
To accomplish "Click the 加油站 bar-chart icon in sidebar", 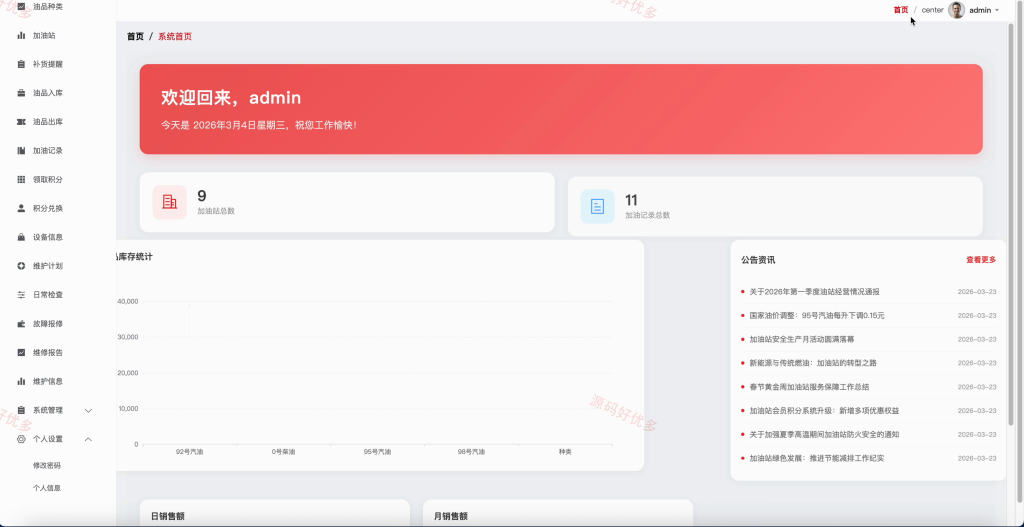I will pyautogui.click(x=21, y=35).
